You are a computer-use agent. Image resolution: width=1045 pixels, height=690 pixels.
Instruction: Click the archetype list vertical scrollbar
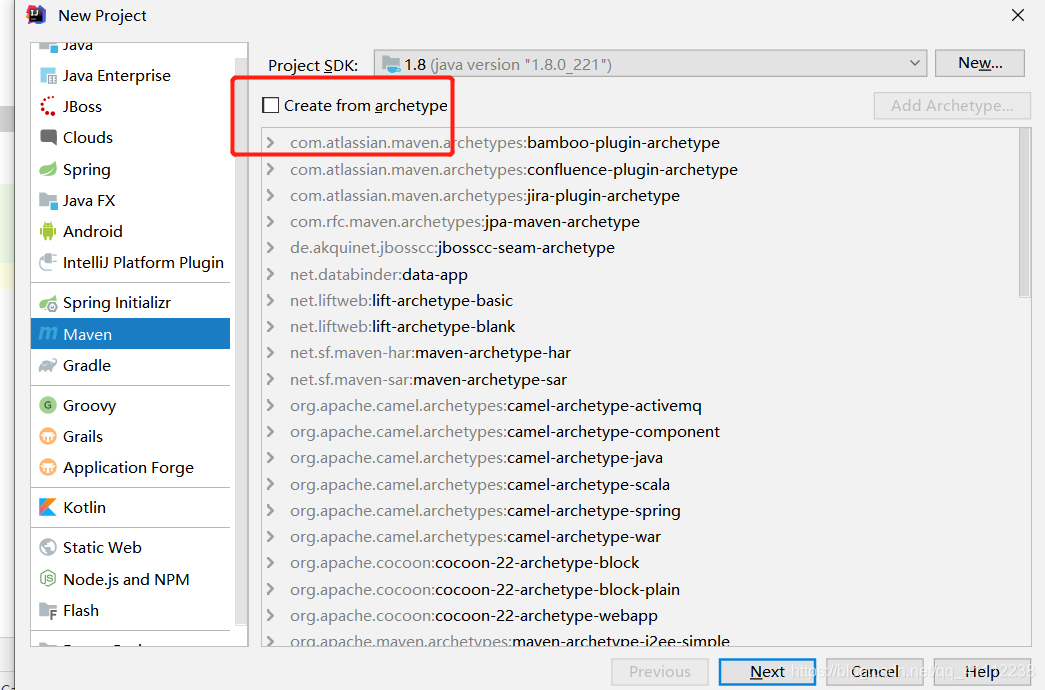(1025, 213)
